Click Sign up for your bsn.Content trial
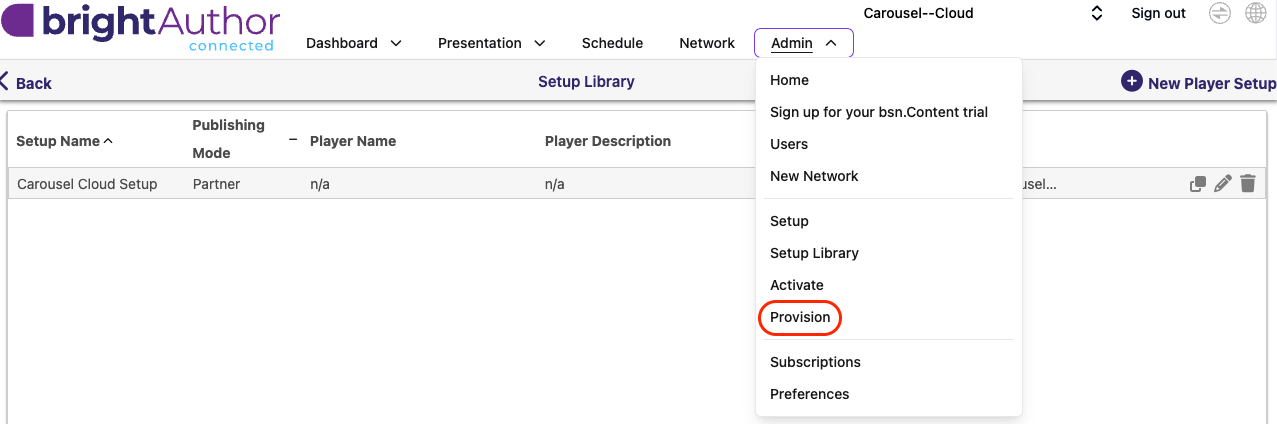The height and width of the screenshot is (424, 1277). 879,112
